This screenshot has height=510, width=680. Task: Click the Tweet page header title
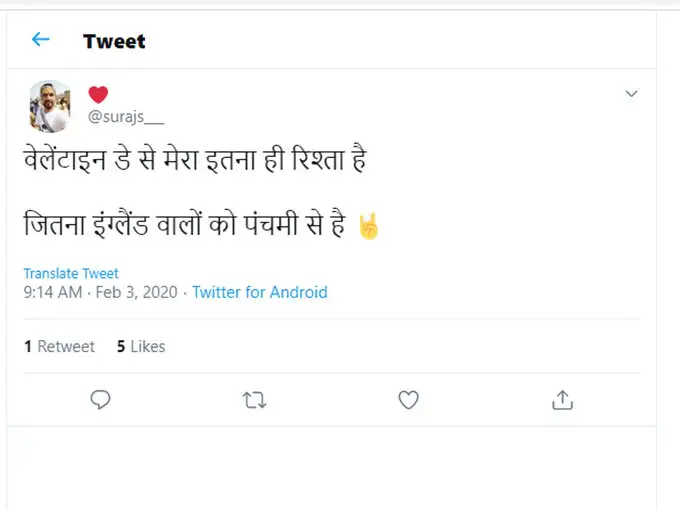coord(114,41)
